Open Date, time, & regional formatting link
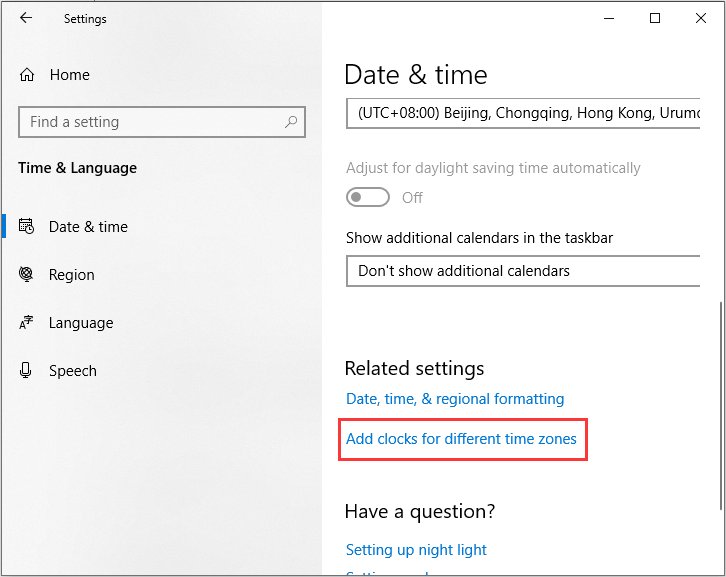This screenshot has height=577, width=726. (455, 399)
